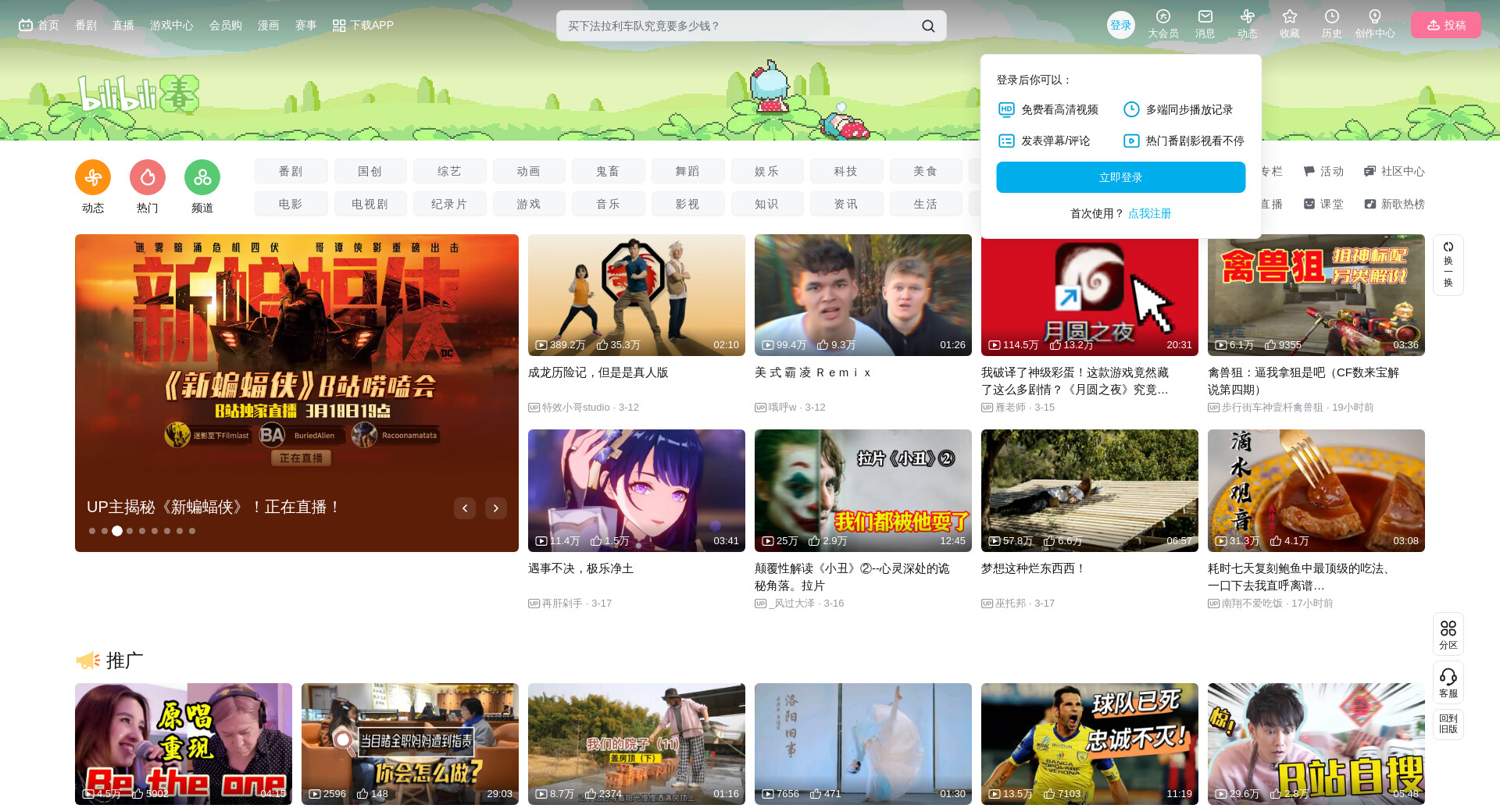Select 赛事 in top navigation
Viewport: 1500px width, 812px height.
coord(306,25)
